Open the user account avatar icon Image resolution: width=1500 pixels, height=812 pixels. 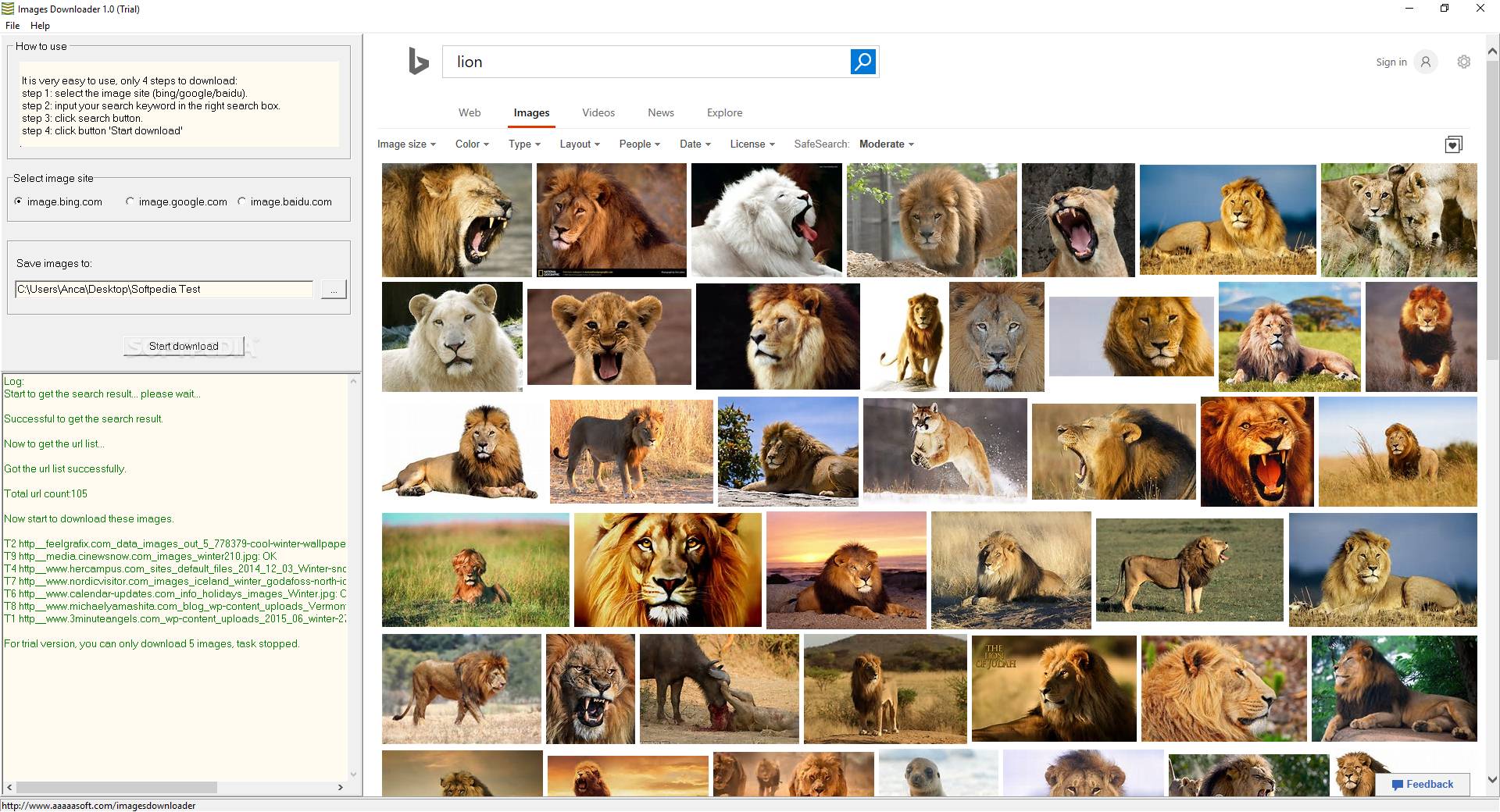point(1426,62)
